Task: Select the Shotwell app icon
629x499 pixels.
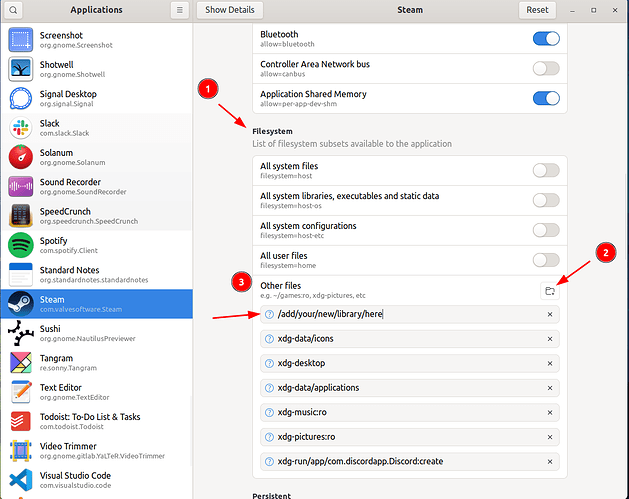Action: 20,69
